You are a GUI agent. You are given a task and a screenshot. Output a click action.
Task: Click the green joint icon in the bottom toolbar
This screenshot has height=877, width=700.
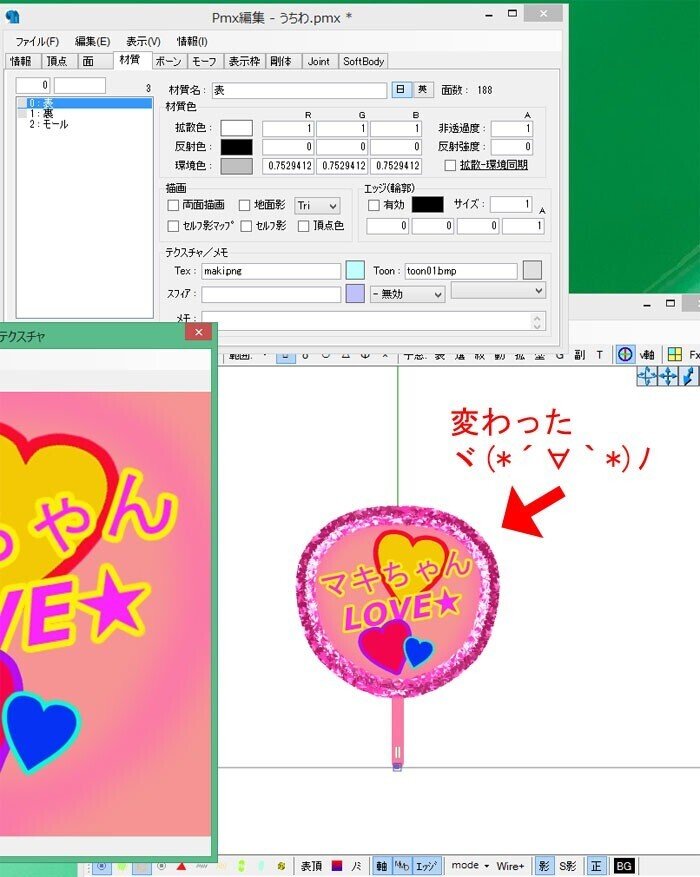click(242, 866)
